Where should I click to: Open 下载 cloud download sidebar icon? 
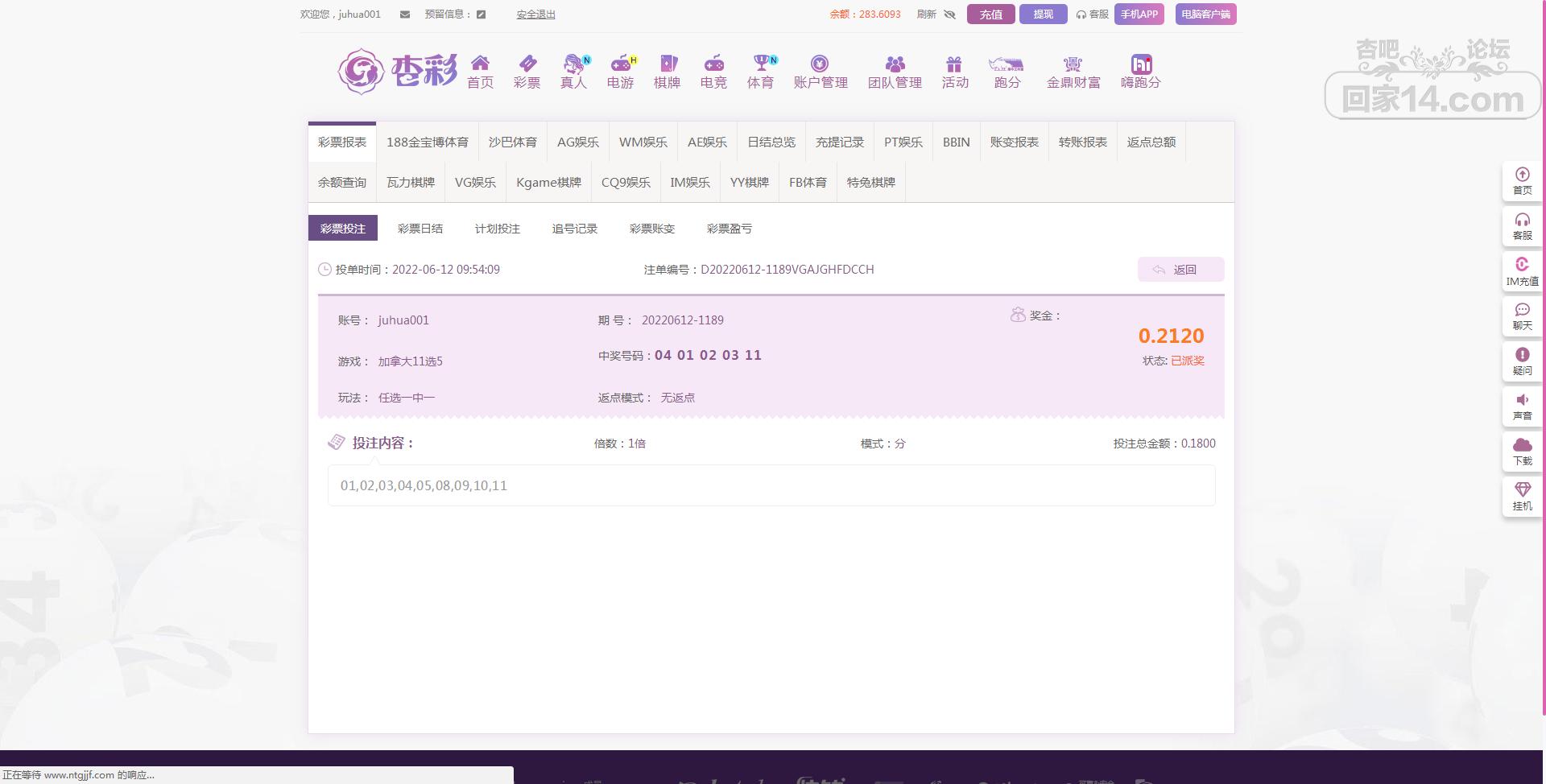pos(1522,452)
